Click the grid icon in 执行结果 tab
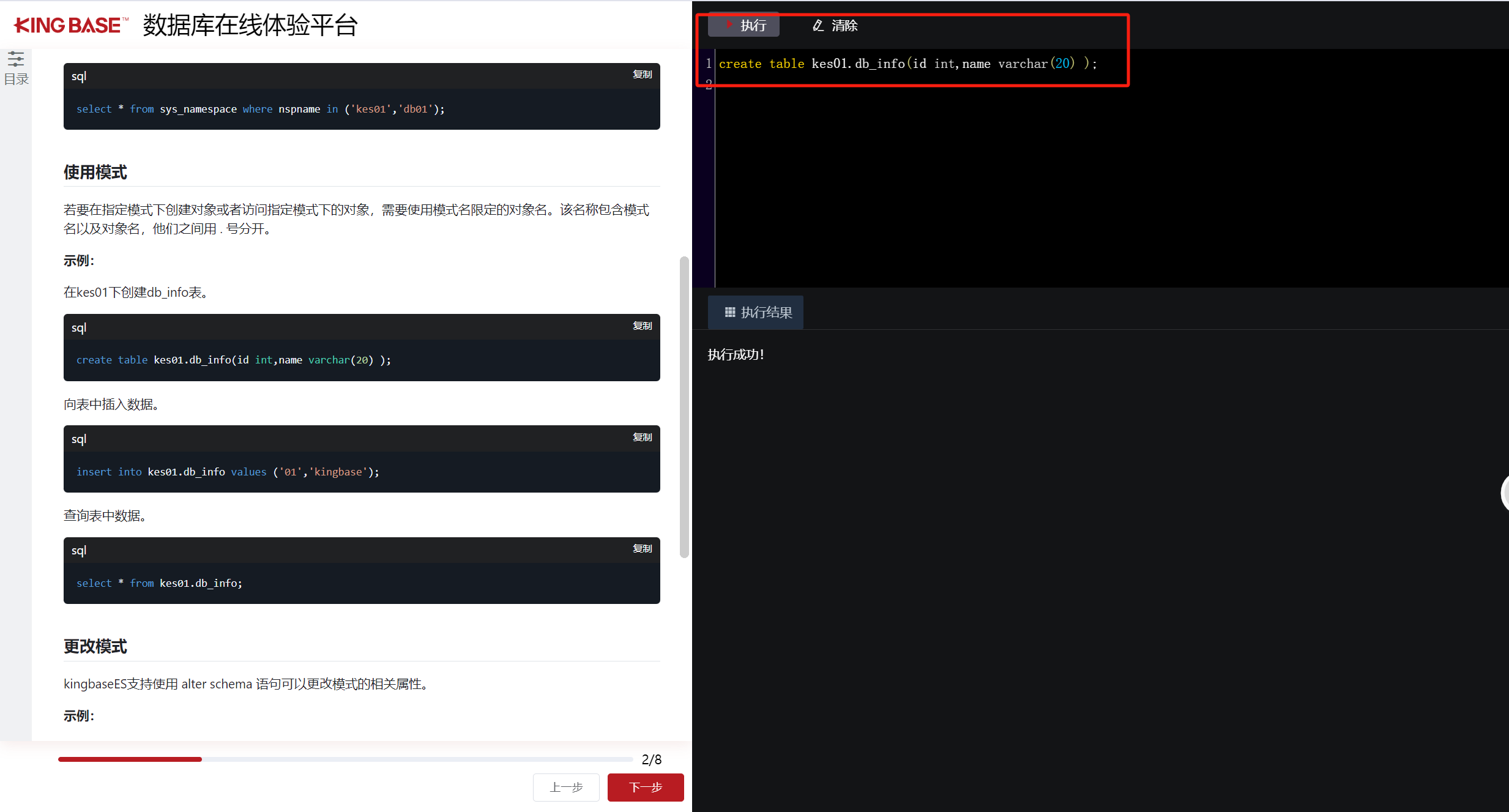 (x=730, y=312)
